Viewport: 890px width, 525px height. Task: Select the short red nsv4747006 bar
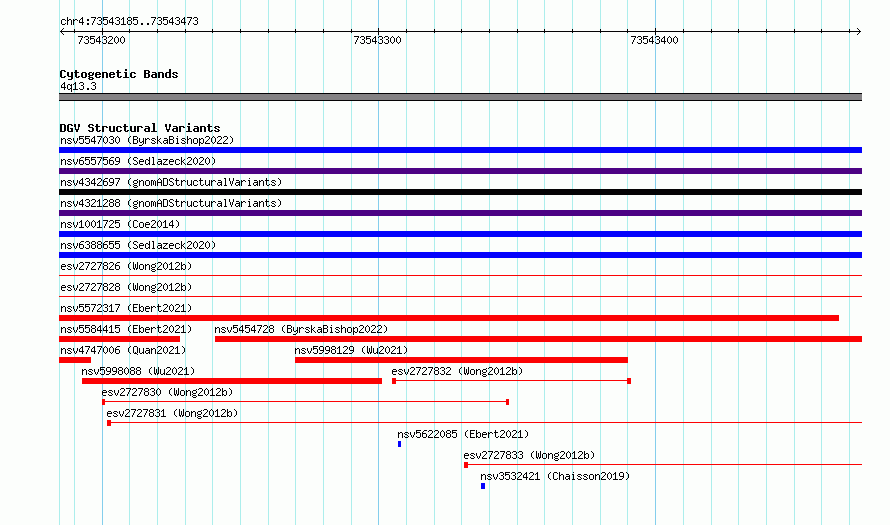[x=75, y=360]
